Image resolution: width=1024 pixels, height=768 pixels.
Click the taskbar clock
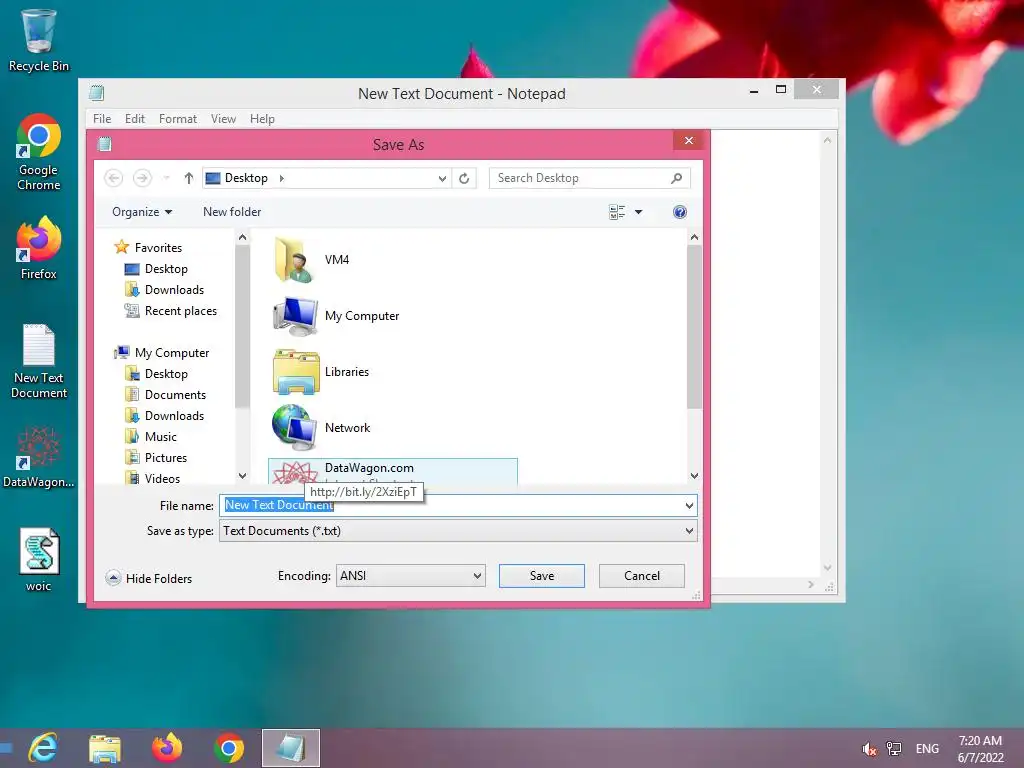(980, 749)
